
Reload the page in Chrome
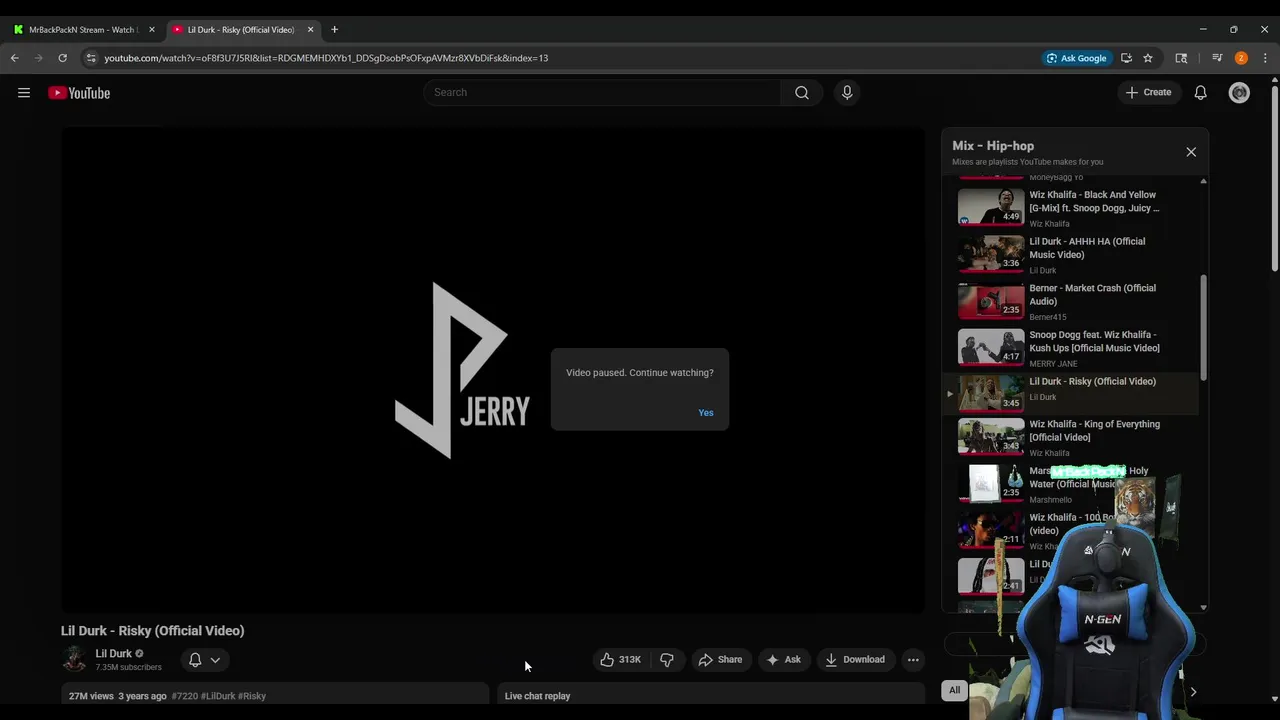[62, 58]
